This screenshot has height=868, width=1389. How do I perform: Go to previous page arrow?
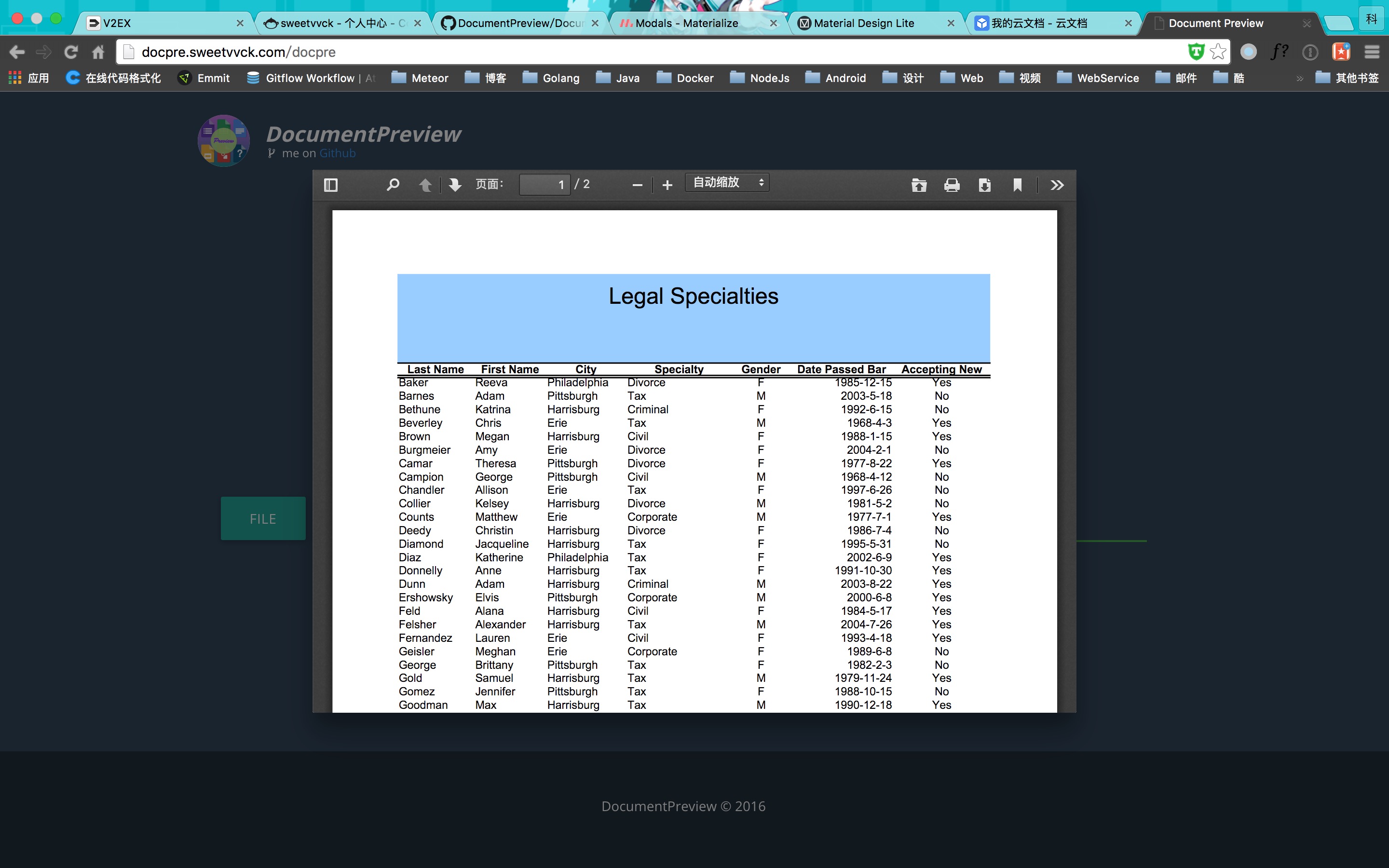[425, 185]
